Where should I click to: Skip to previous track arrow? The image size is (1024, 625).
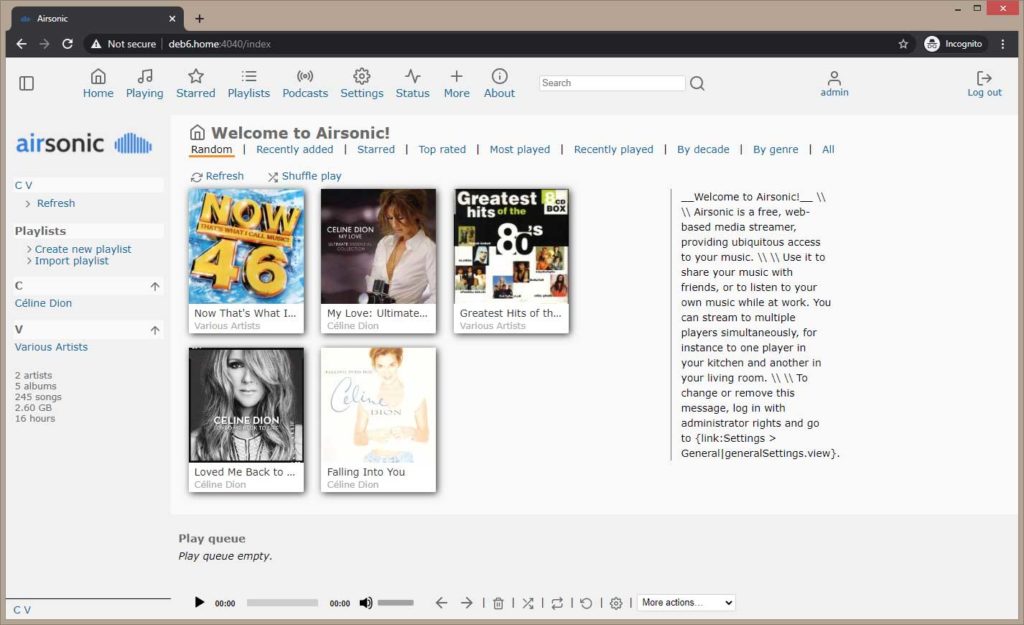(441, 603)
